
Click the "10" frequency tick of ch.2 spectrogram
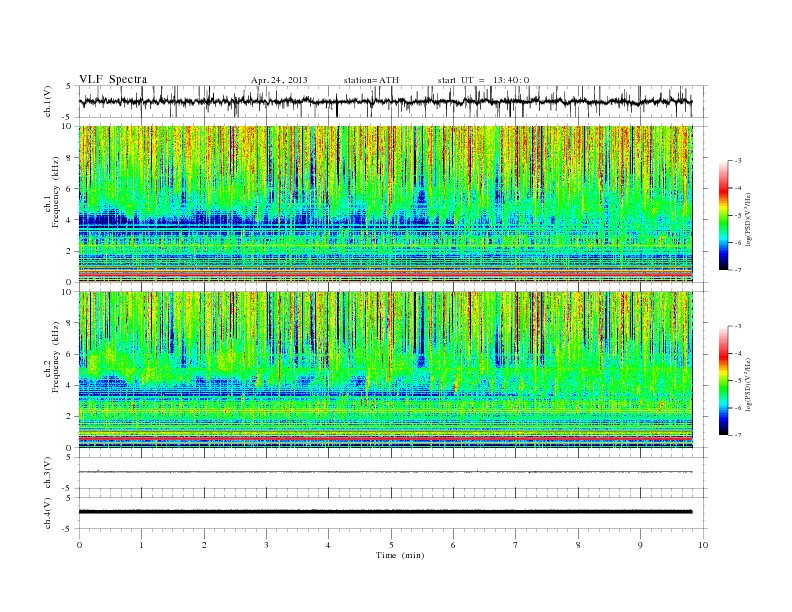coord(68,292)
